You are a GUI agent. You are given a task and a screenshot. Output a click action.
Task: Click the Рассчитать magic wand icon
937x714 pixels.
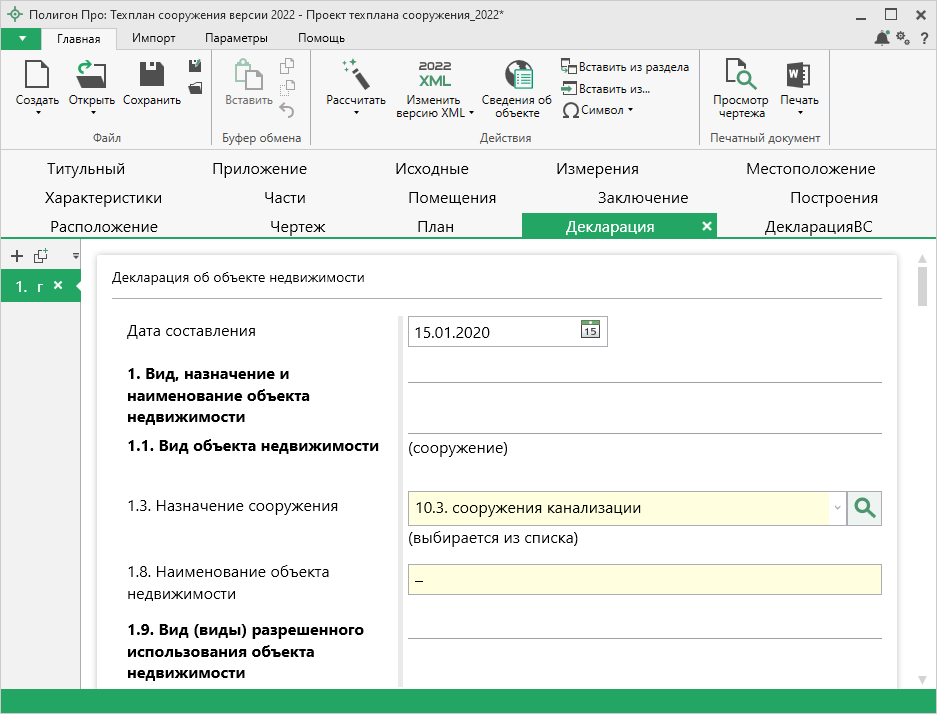tap(355, 74)
